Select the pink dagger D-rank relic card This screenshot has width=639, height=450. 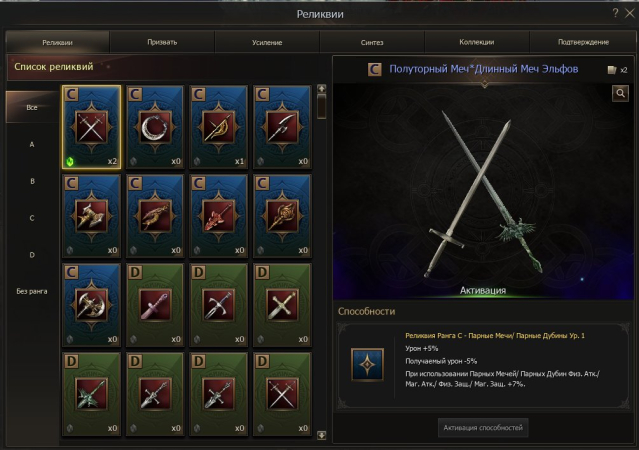(x=155, y=305)
